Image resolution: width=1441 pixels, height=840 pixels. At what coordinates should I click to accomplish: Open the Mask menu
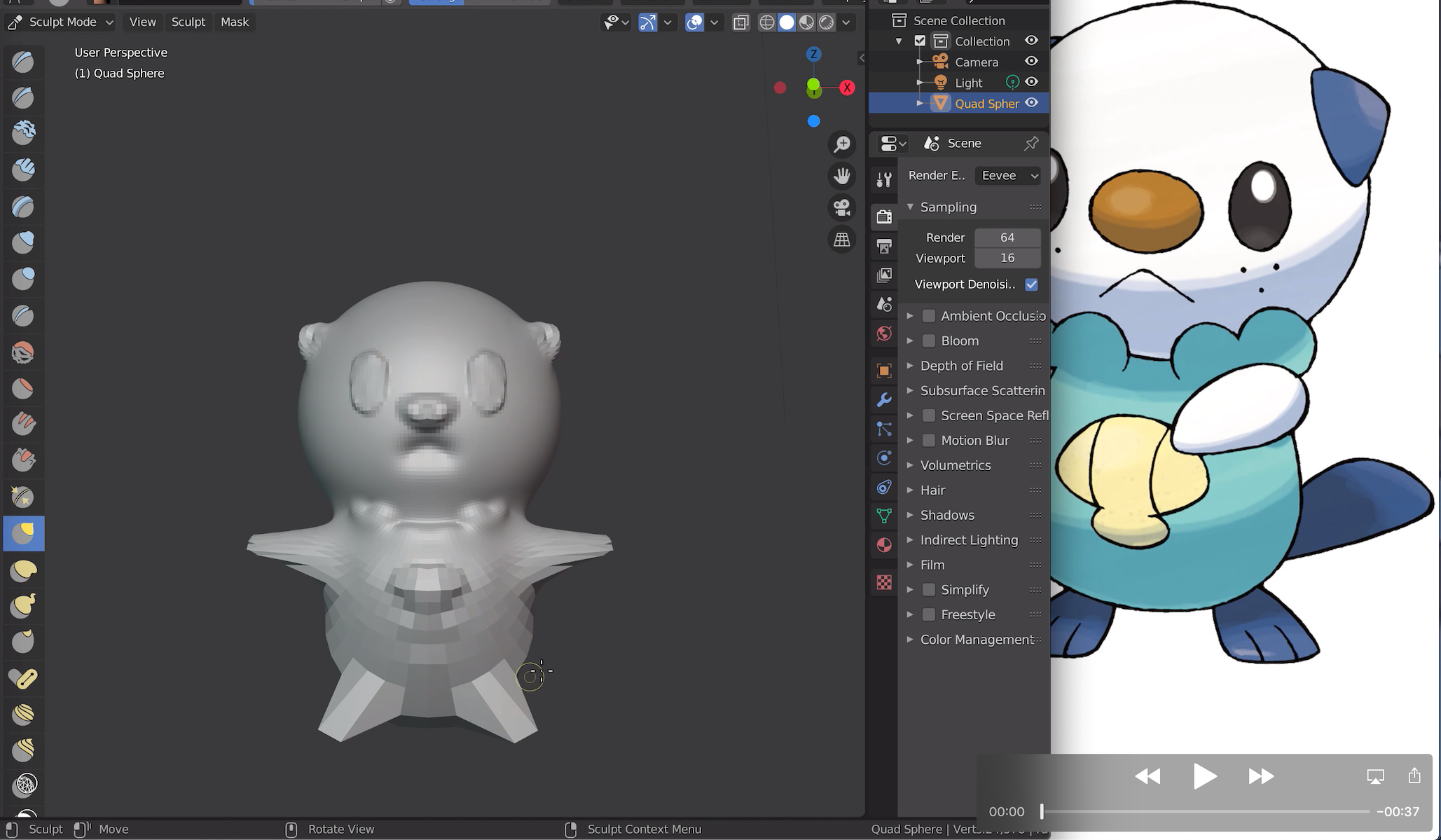(x=234, y=21)
